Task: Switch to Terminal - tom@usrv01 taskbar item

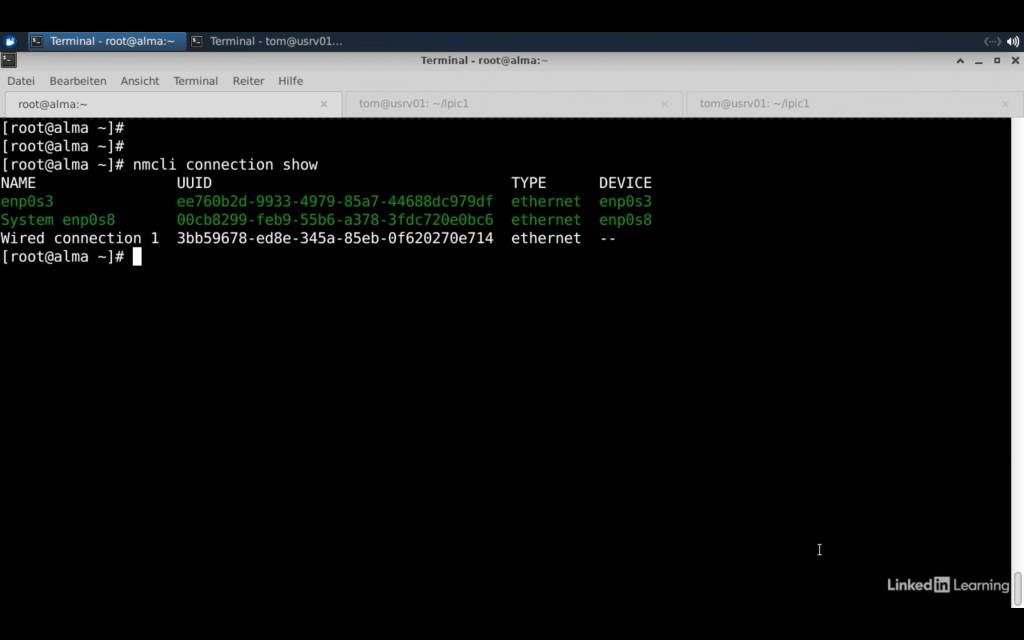Action: tap(267, 41)
